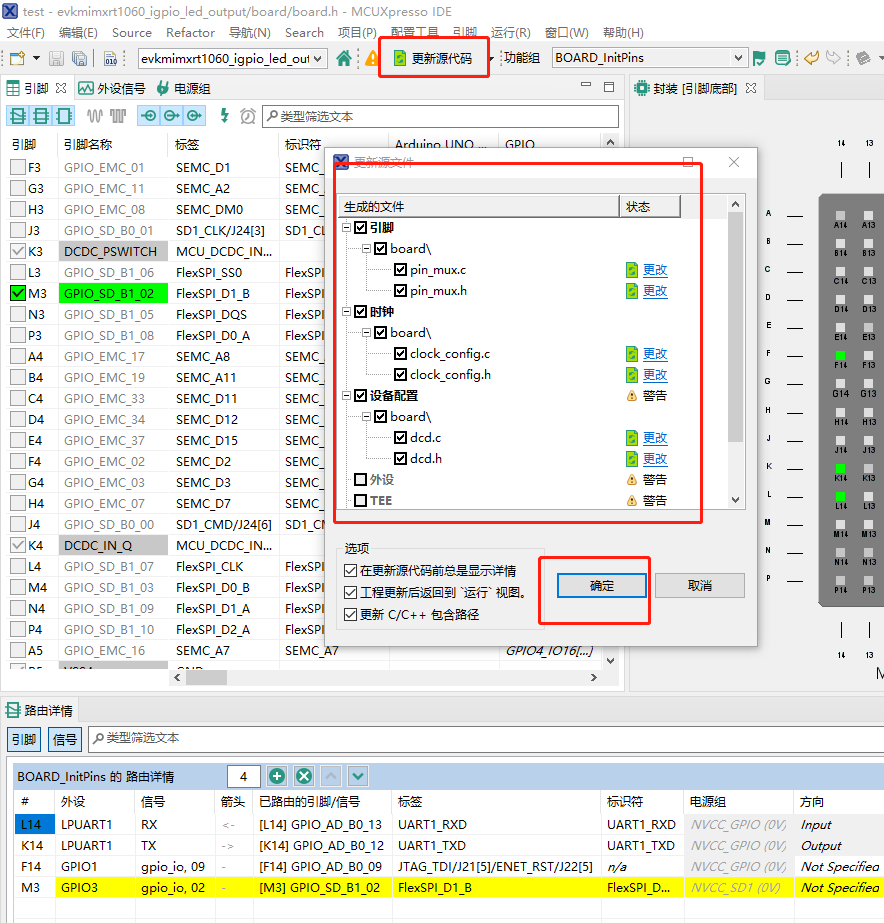This screenshot has width=884, height=923.
Task: Uncheck dcd.c in generated files
Action: [x=400, y=437]
